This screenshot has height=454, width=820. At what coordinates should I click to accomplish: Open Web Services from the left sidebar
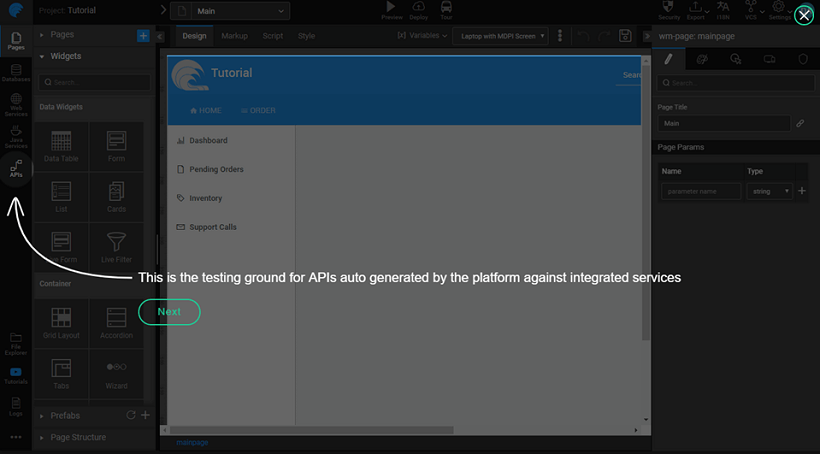click(x=16, y=104)
